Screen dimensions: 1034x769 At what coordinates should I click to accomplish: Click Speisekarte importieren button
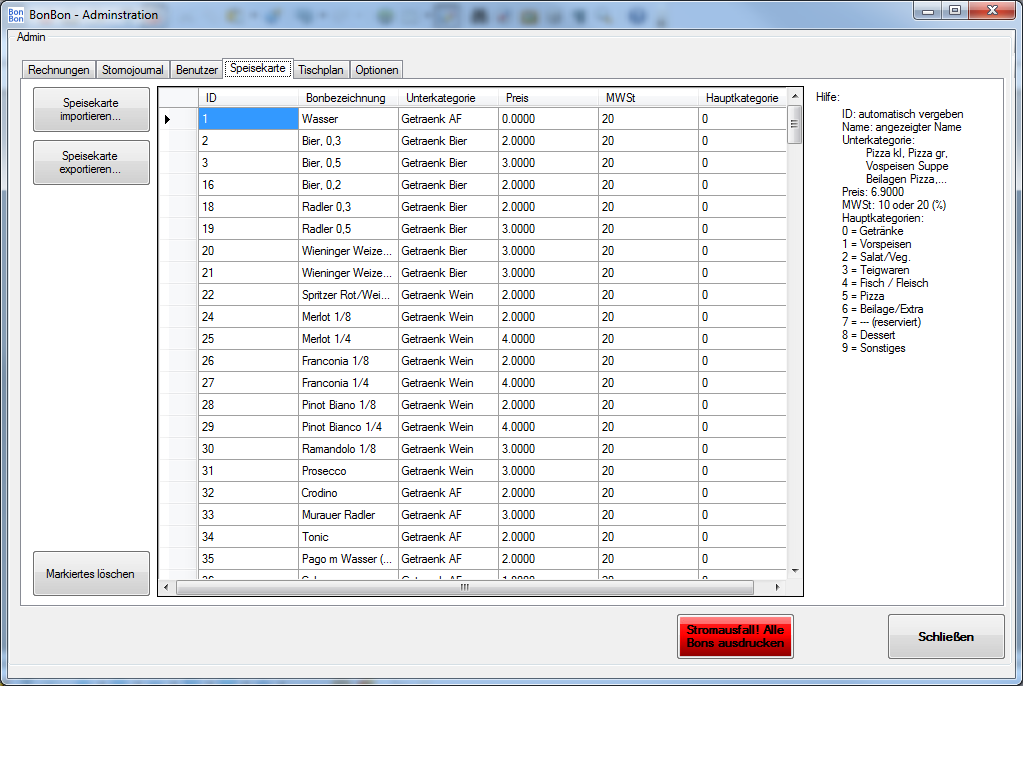tap(91, 110)
